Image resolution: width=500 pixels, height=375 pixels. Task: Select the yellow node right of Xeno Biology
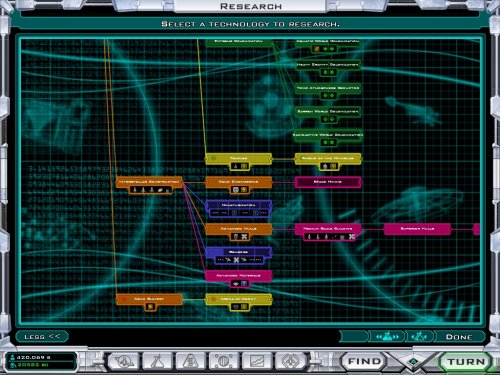pyautogui.click(x=238, y=299)
